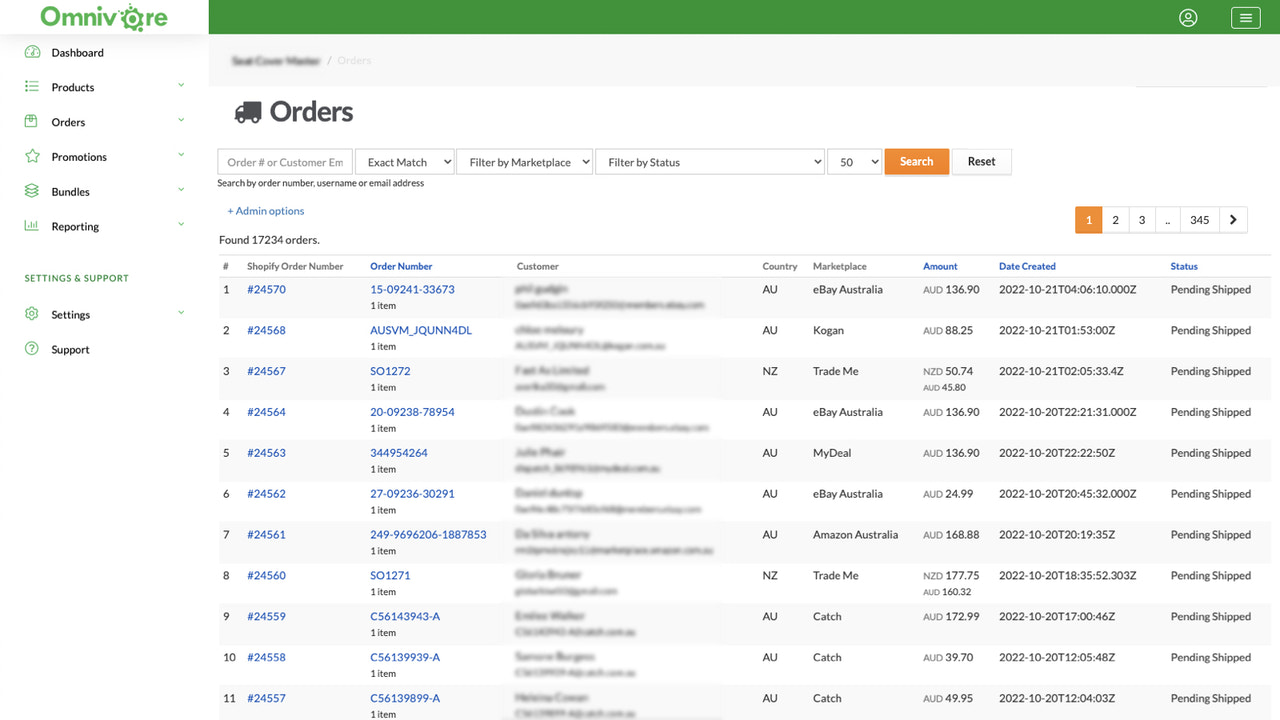Viewport: 1280px width, 720px height.
Task: Expand the Exact Match dropdown
Action: (x=404, y=161)
